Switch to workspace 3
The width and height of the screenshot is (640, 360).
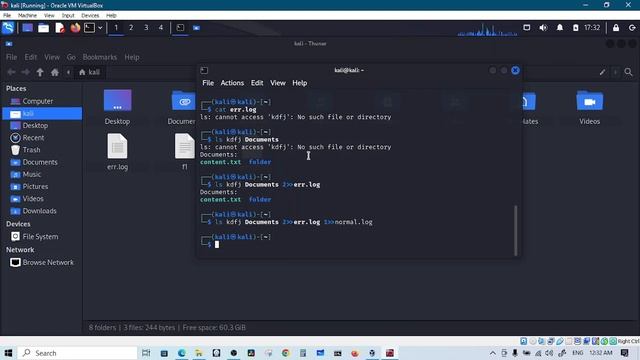[146, 28]
